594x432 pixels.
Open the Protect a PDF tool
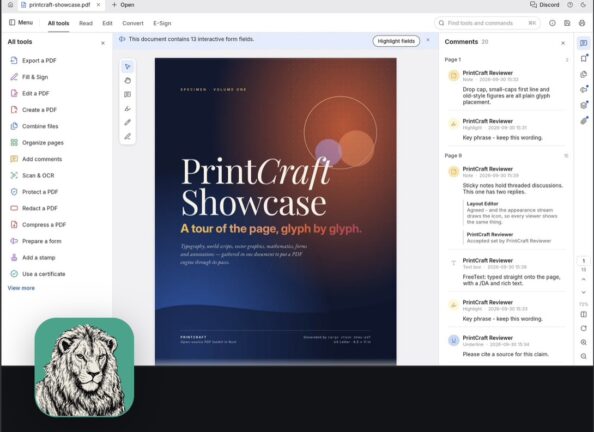click(x=34, y=192)
